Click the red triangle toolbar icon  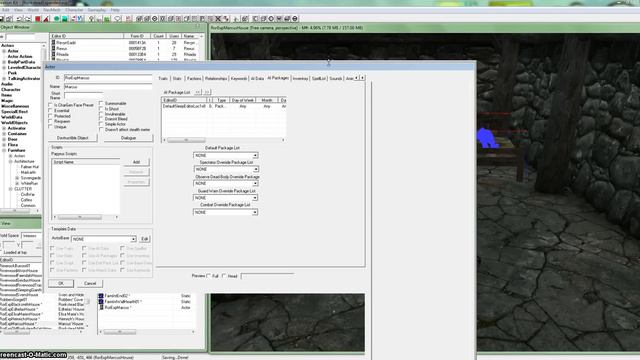point(46,19)
